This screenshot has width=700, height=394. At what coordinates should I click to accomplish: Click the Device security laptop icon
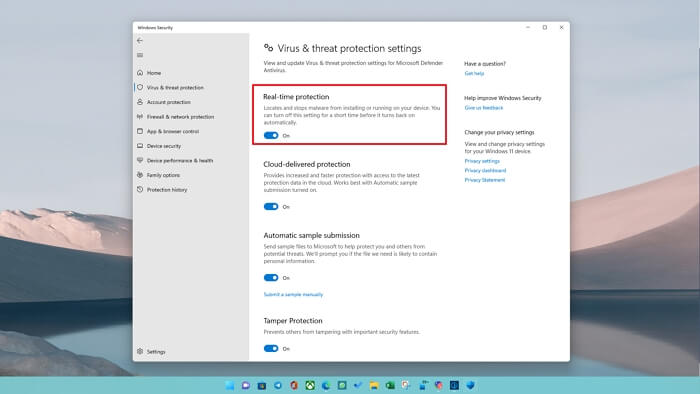(x=140, y=145)
